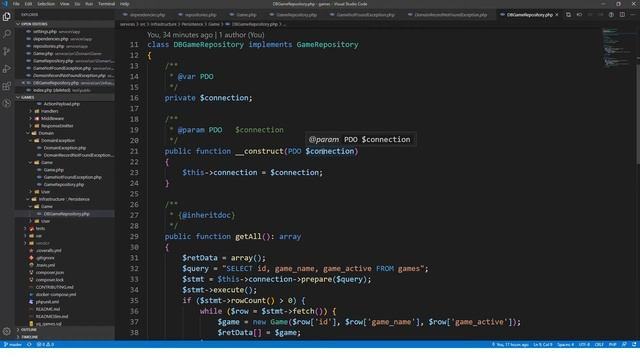The width and height of the screenshot is (640, 360).
Task: Open the errors and warnings count in status bar
Action: point(45,344)
